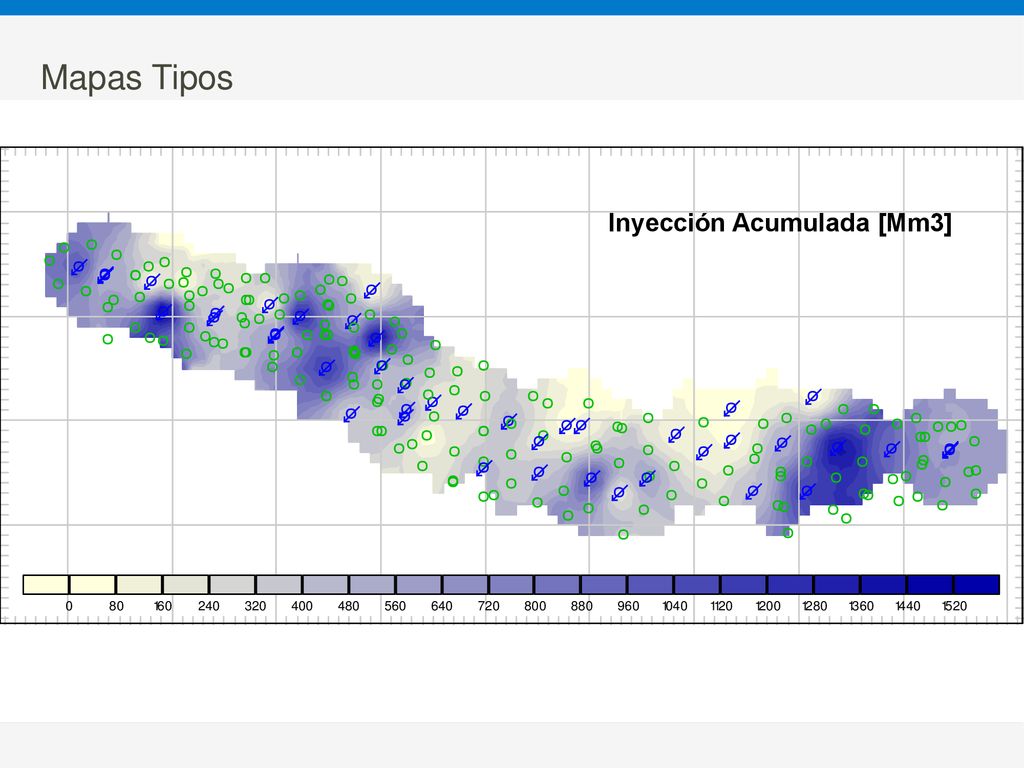This screenshot has width=1024, height=768.
Task: Click the legend label '1520'
Action: (x=954, y=606)
